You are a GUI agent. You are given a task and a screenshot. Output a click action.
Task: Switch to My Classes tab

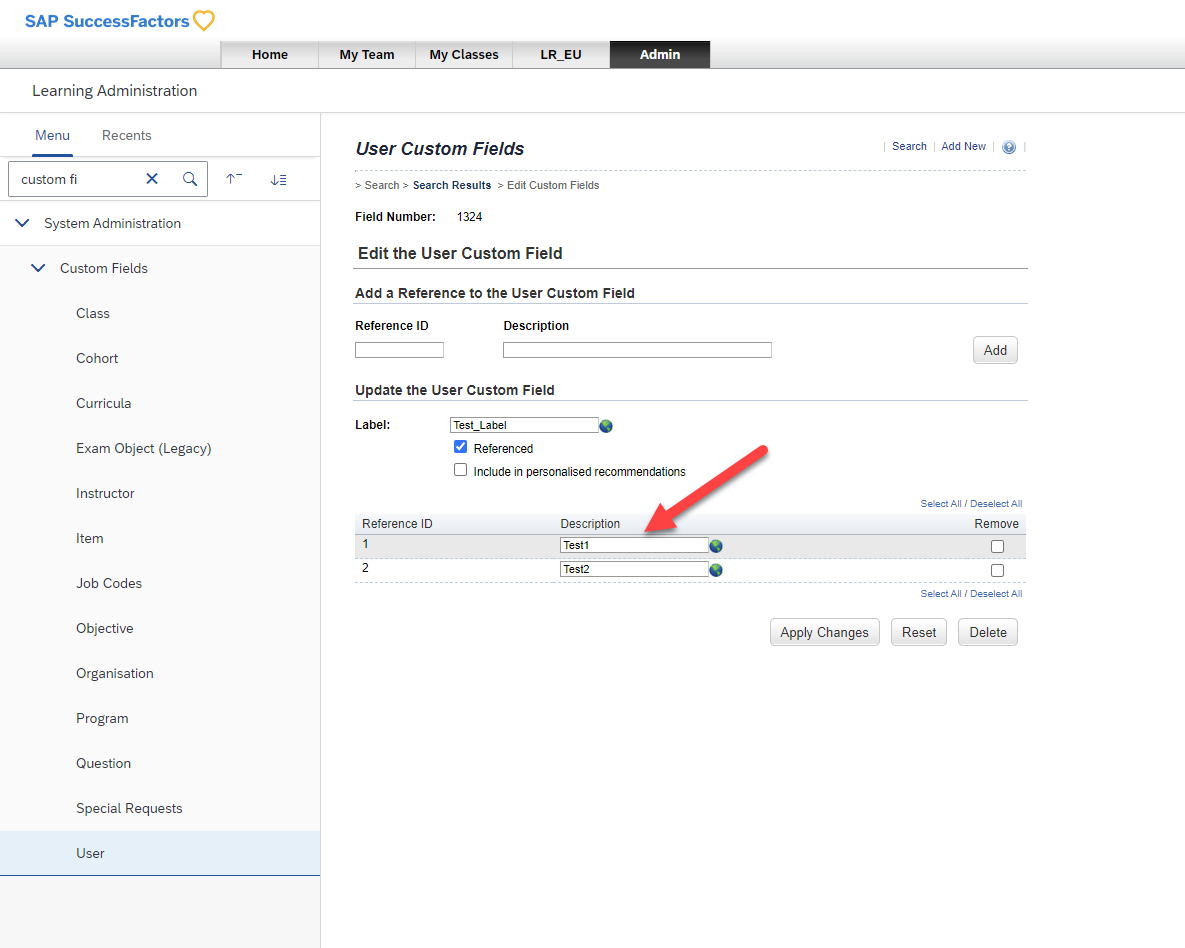pyautogui.click(x=464, y=54)
